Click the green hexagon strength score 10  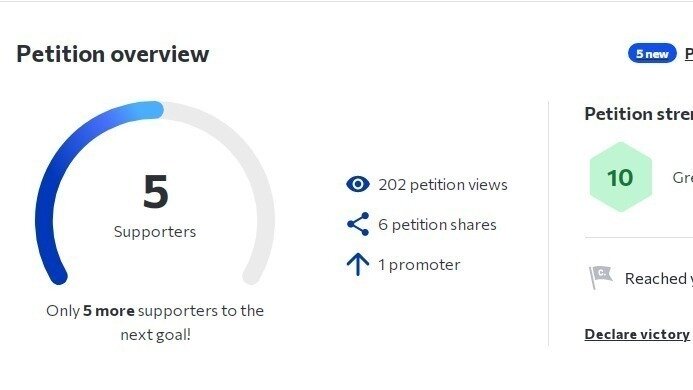click(621, 177)
